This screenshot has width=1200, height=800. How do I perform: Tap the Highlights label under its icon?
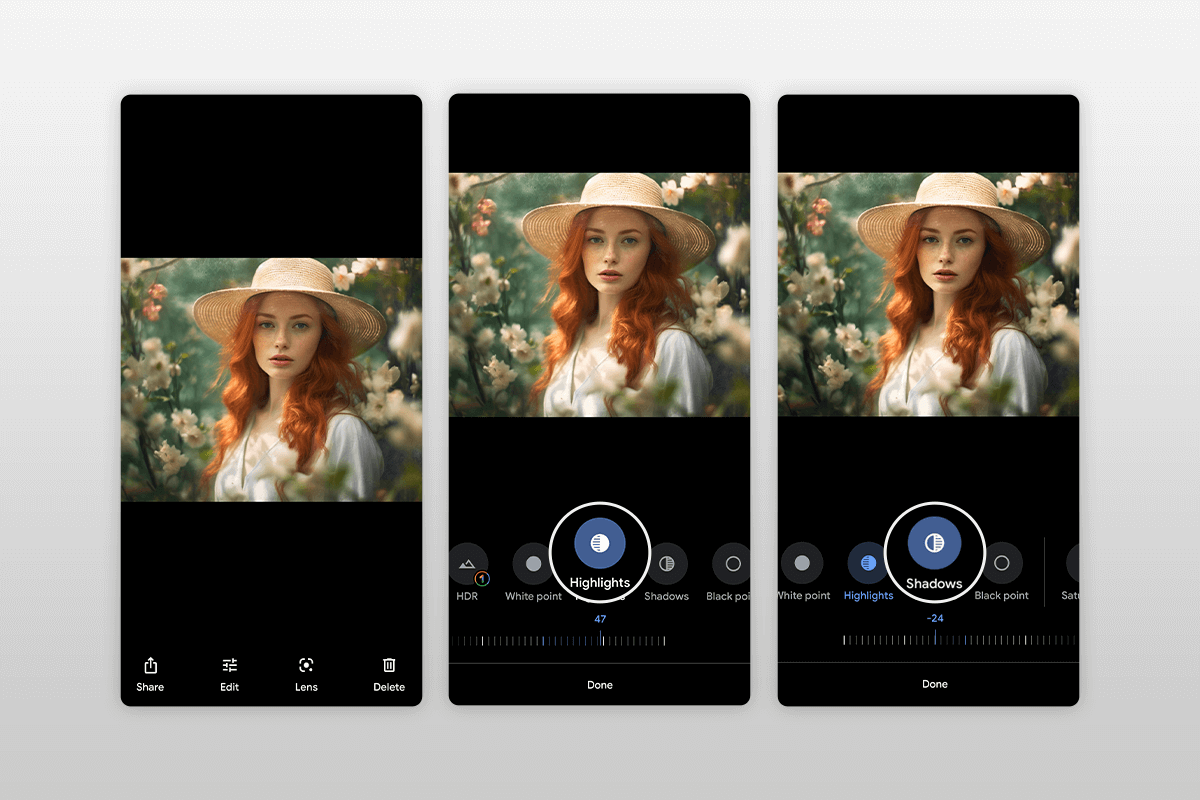[599, 583]
